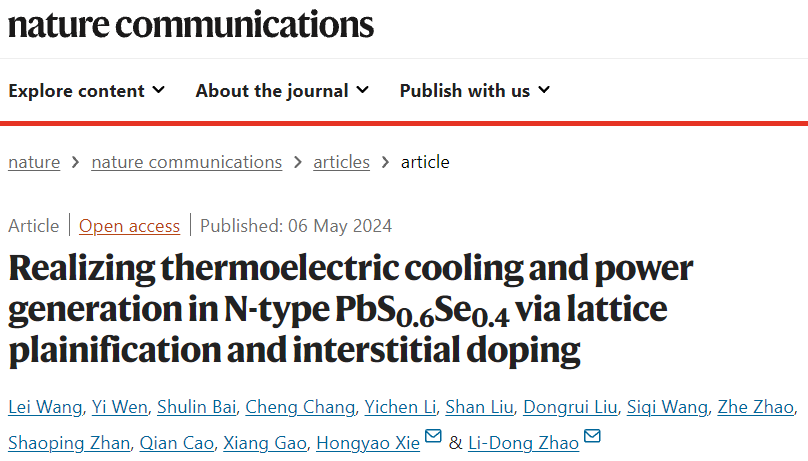Open author Lei Wang's profile link
Image resolution: width=808 pixels, height=461 pixels.
tap(45, 407)
